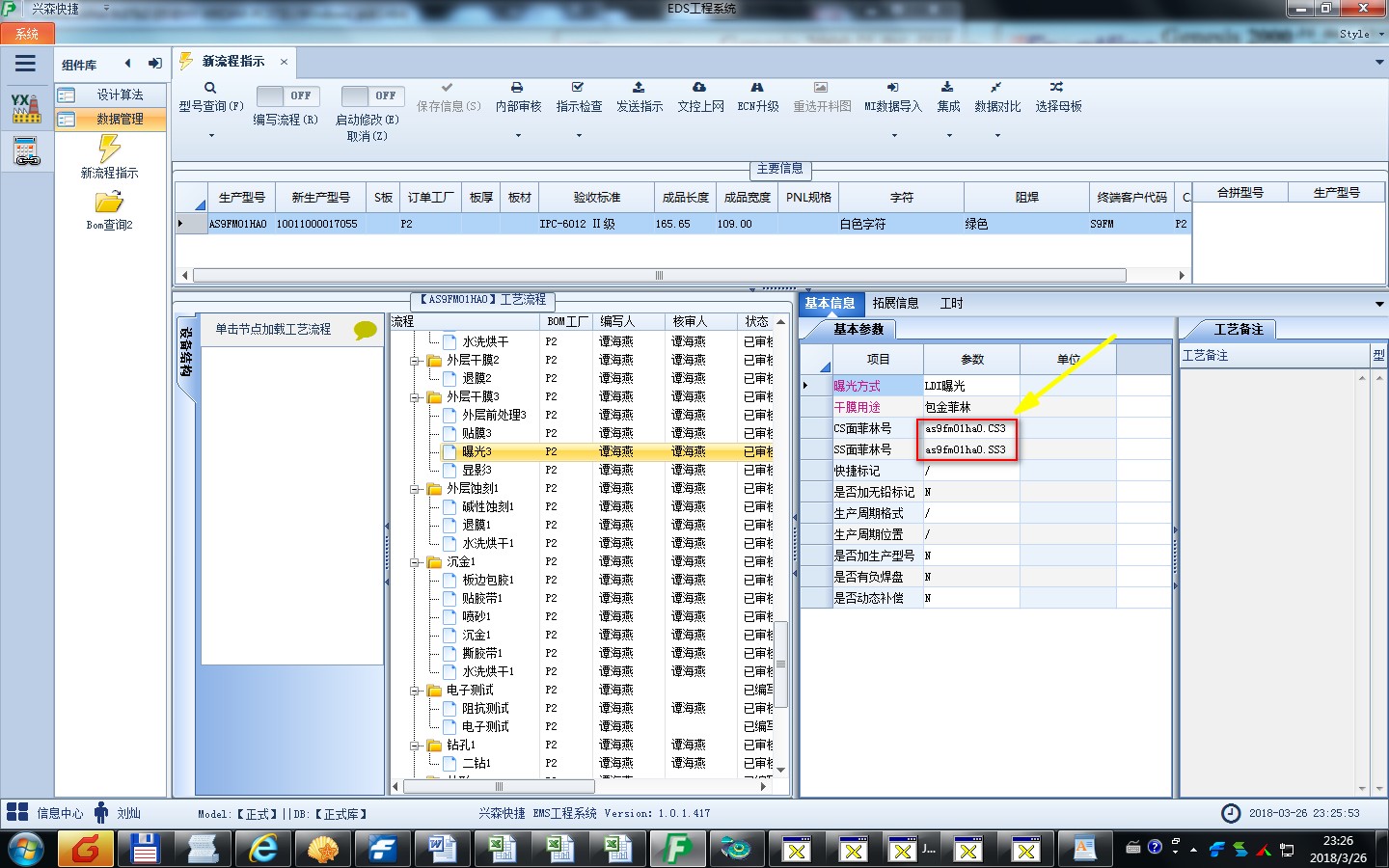Click the LDI曝光 parameter cell

[969, 386]
